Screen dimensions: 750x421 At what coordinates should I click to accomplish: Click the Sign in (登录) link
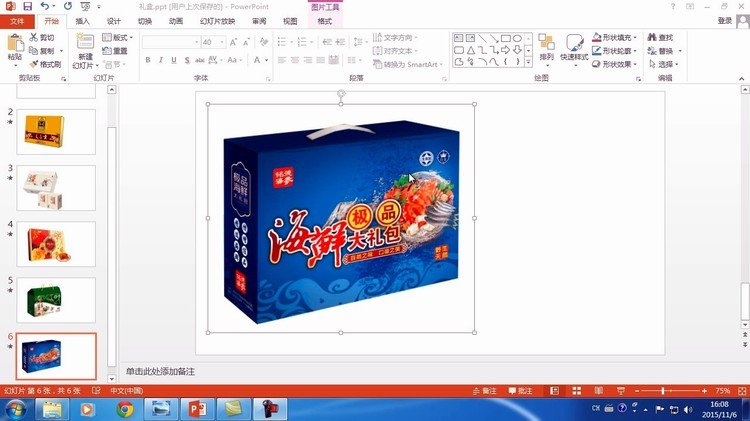click(725, 21)
